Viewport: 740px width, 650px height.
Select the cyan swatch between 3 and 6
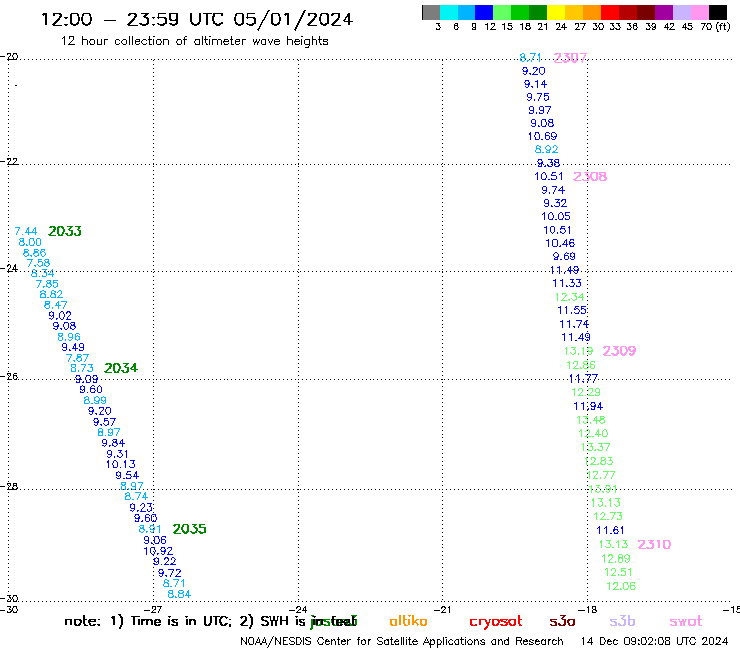[x=449, y=12]
